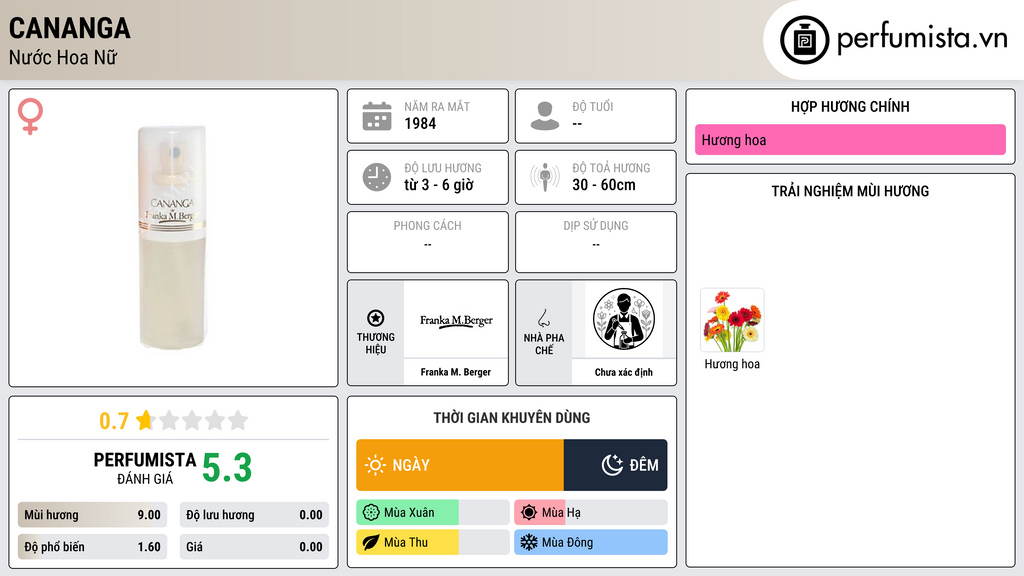The image size is (1024, 576).
Task: Click the Phong cách style card
Action: tap(428, 242)
